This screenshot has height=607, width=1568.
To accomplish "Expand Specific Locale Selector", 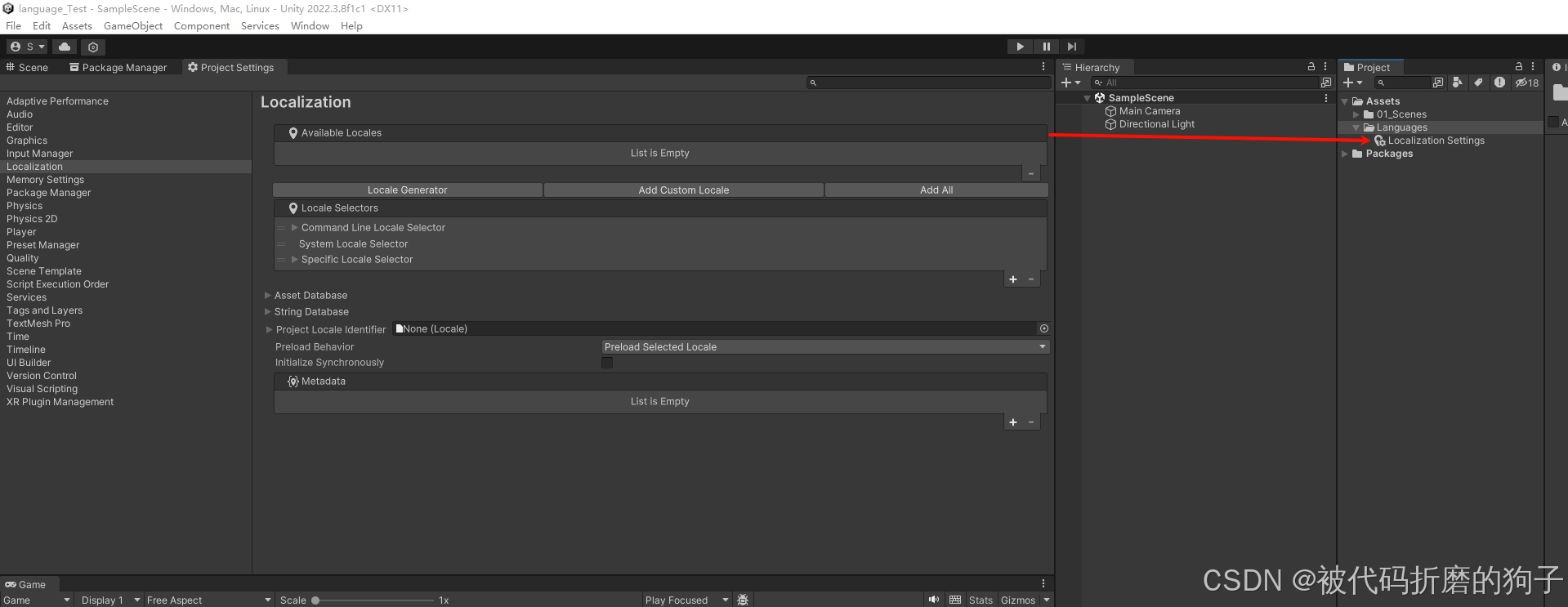I will [x=295, y=260].
